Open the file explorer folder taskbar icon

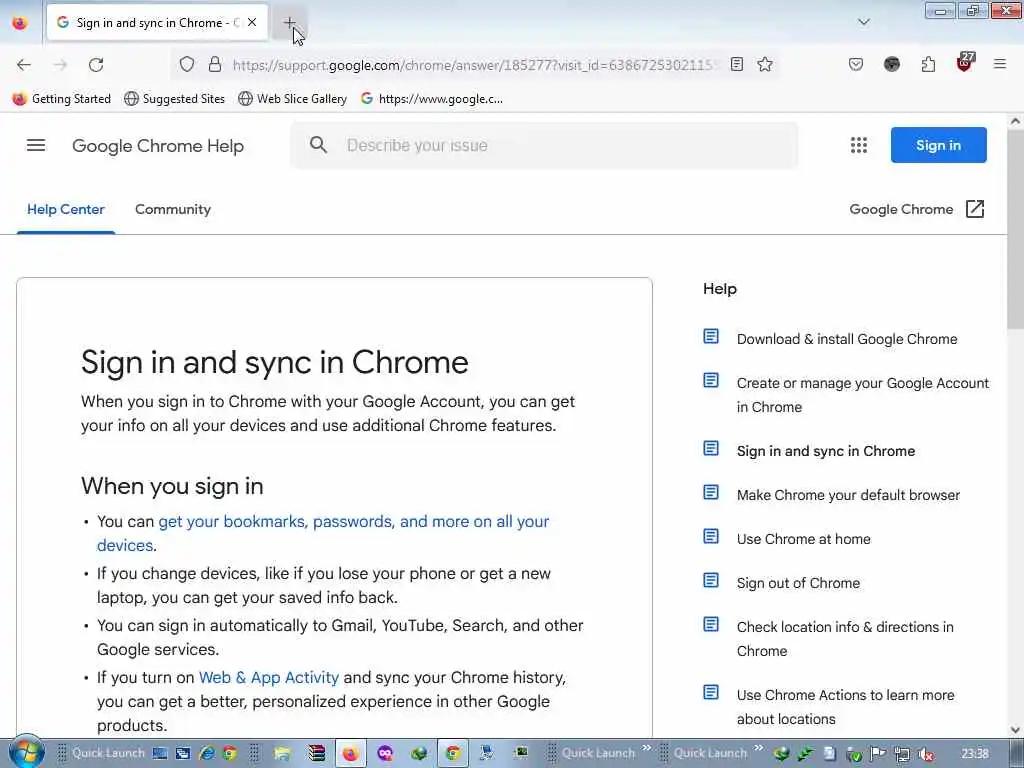pyautogui.click(x=282, y=754)
